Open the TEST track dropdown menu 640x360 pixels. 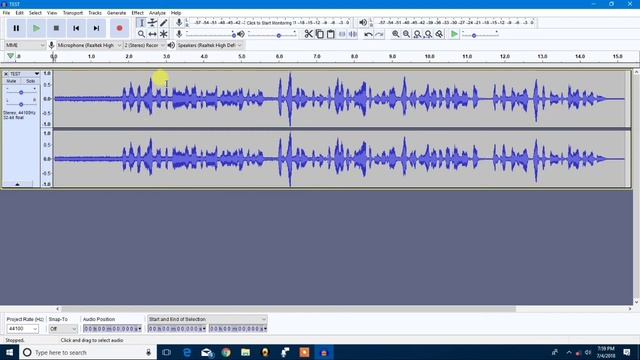37,74
